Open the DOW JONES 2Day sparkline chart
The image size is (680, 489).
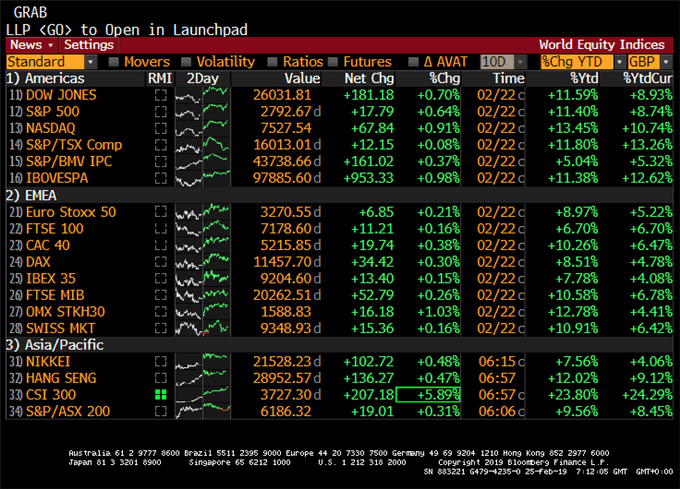[203, 95]
